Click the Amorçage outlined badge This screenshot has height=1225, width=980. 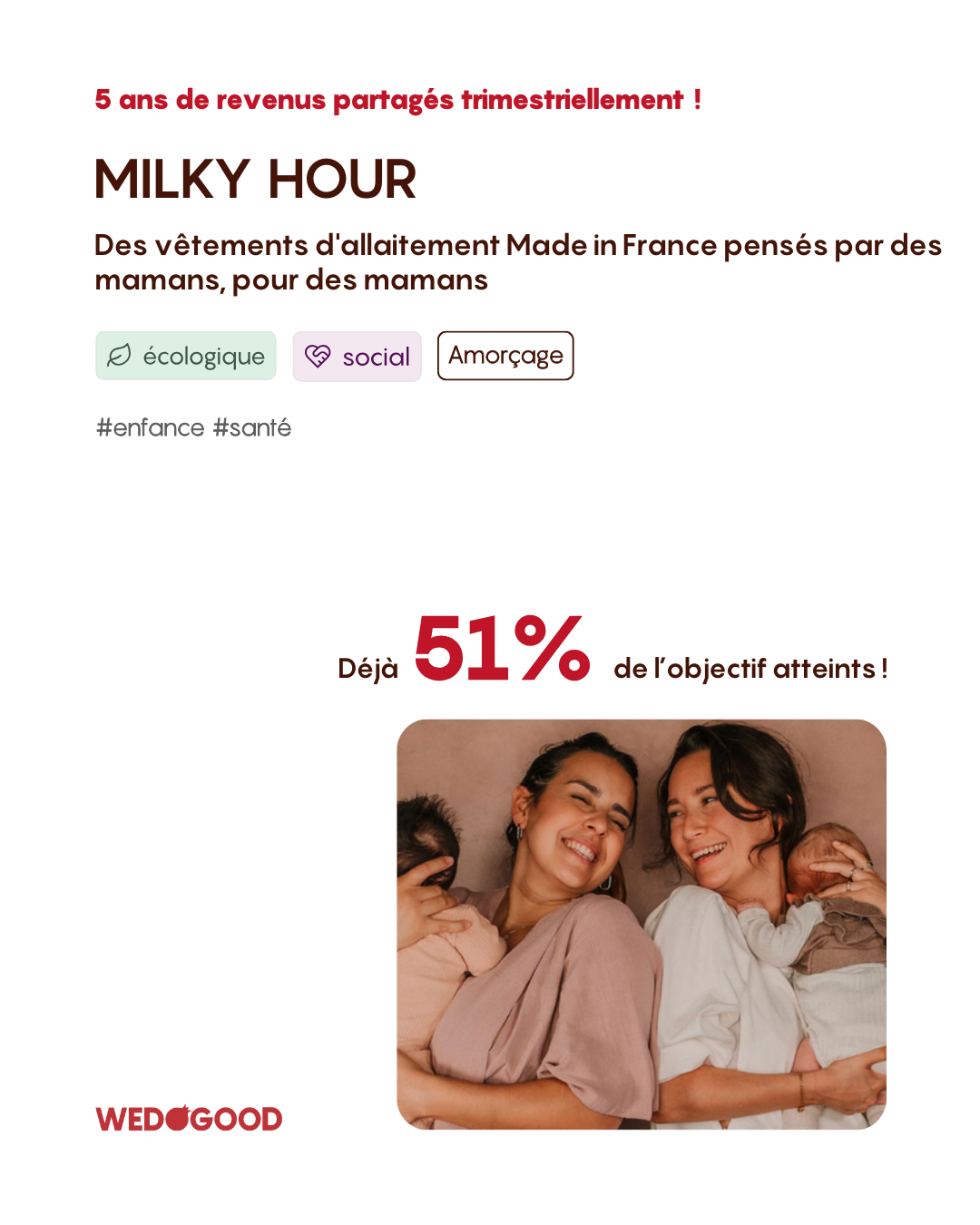point(505,356)
